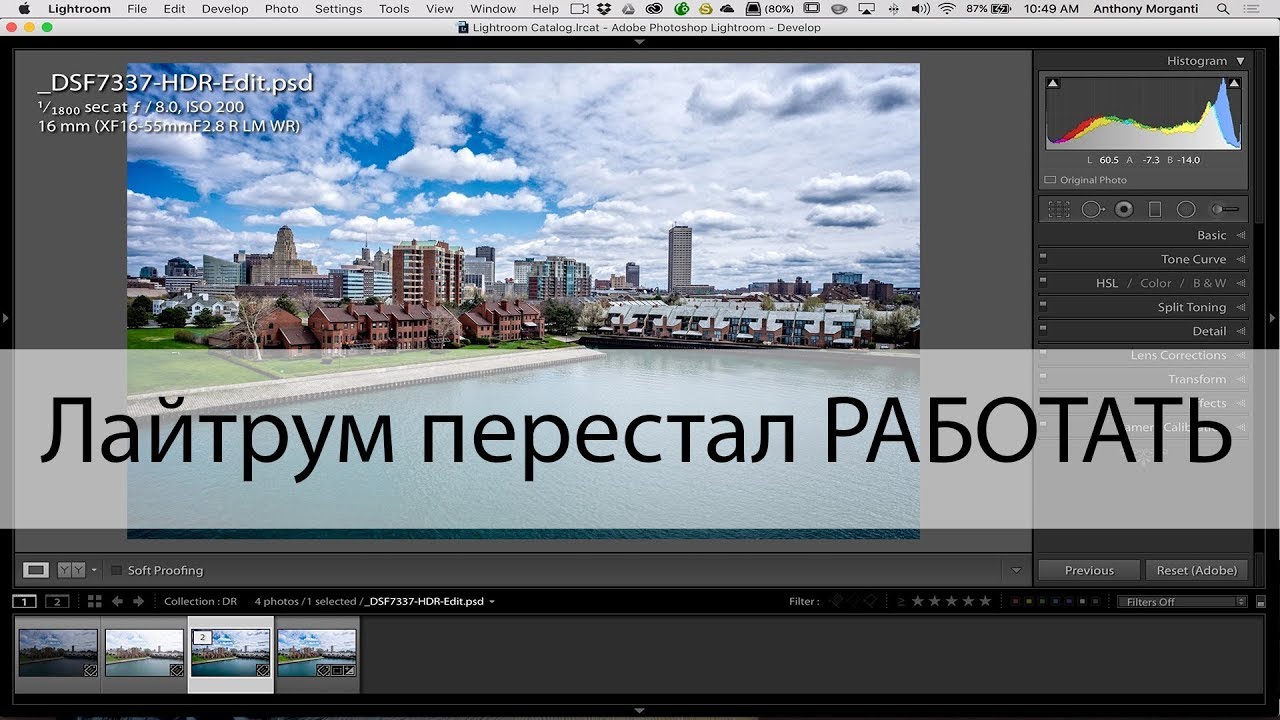Show the left panel group
The height and width of the screenshot is (720, 1280).
[x=5, y=318]
